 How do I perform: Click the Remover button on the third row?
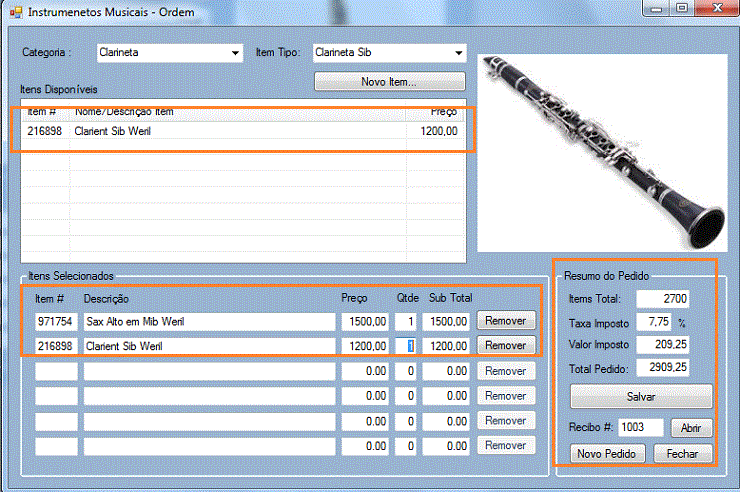tap(506, 371)
